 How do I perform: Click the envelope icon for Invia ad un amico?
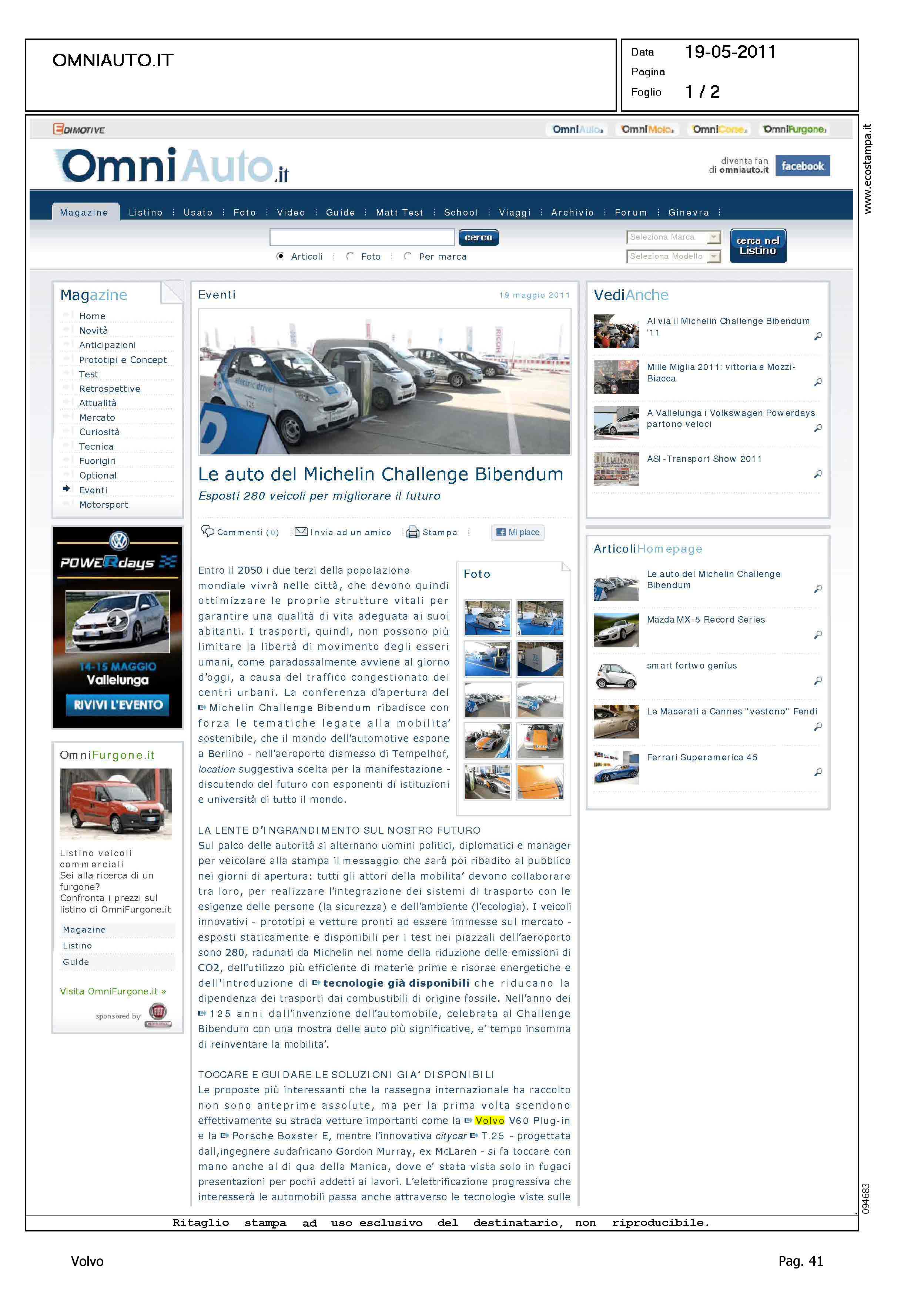(301, 531)
